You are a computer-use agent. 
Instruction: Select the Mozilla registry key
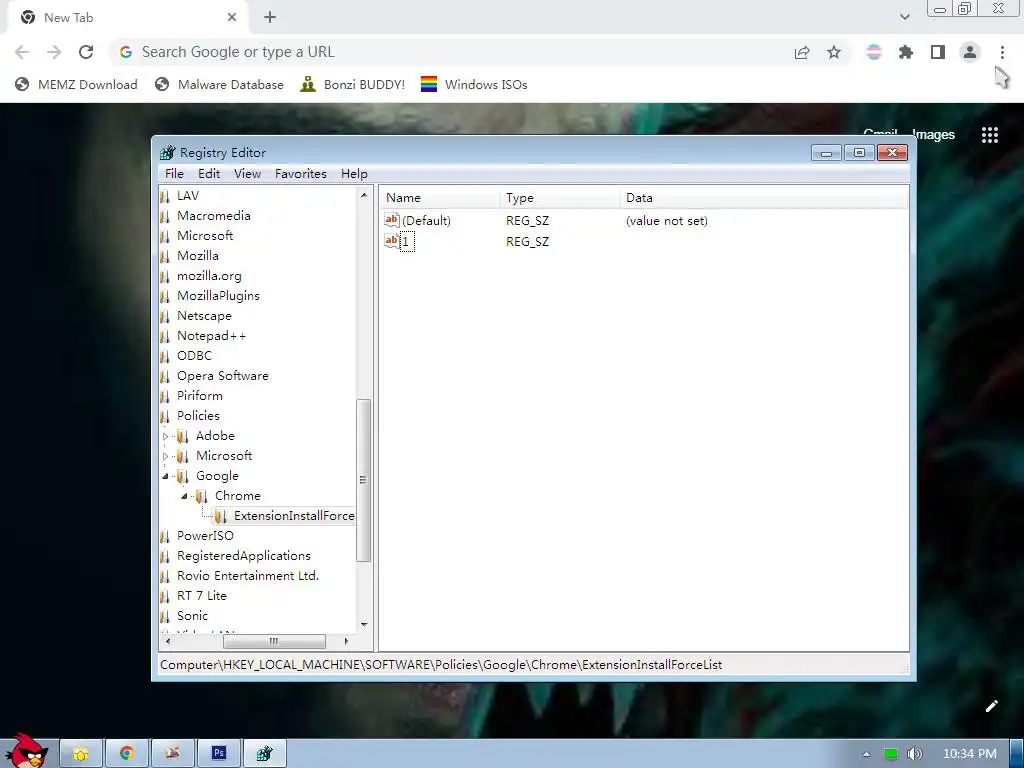pos(198,255)
